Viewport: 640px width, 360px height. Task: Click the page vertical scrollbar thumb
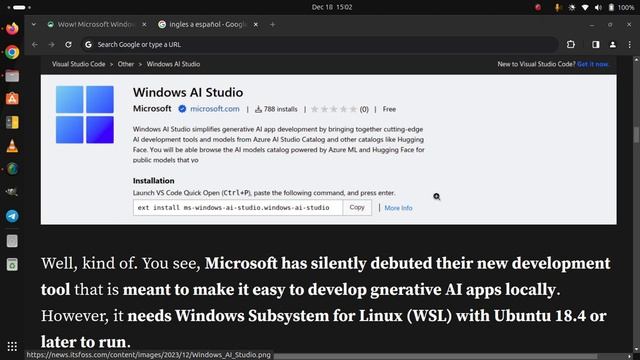point(636,135)
